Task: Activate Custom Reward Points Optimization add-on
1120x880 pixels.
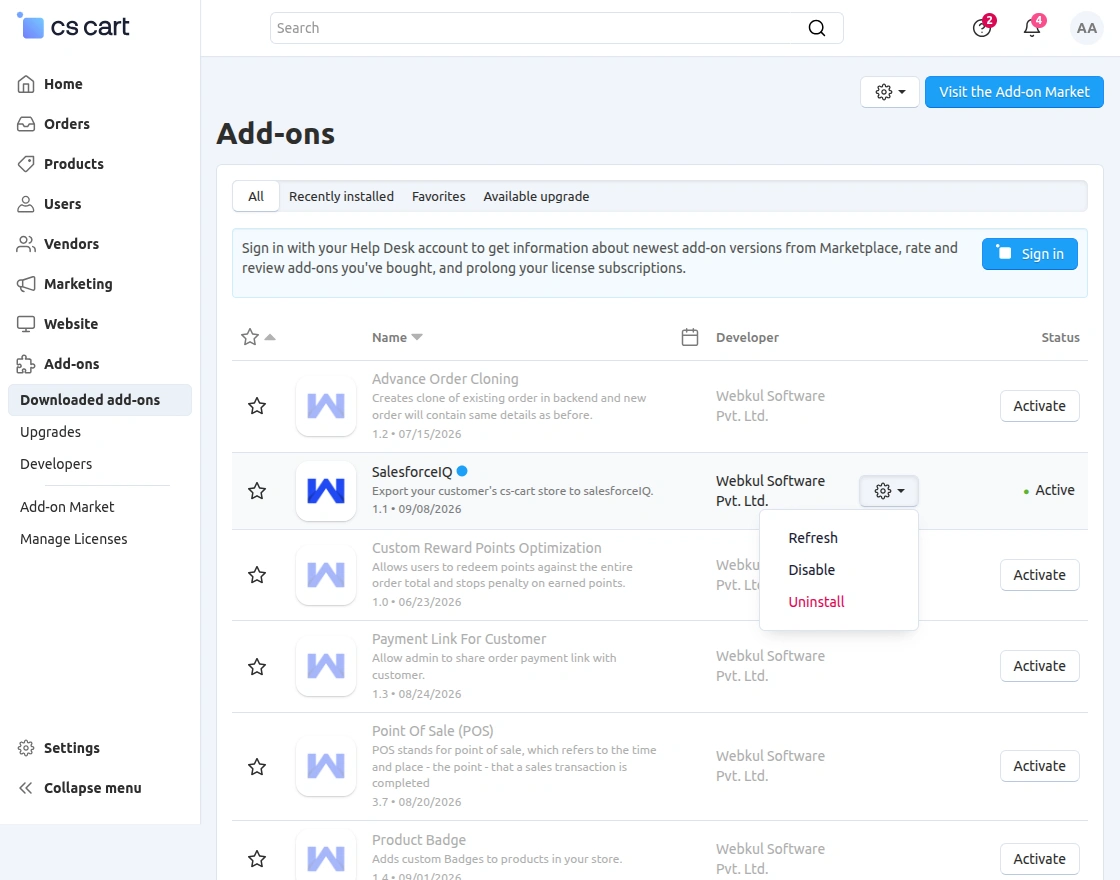Action: pyautogui.click(x=1039, y=575)
